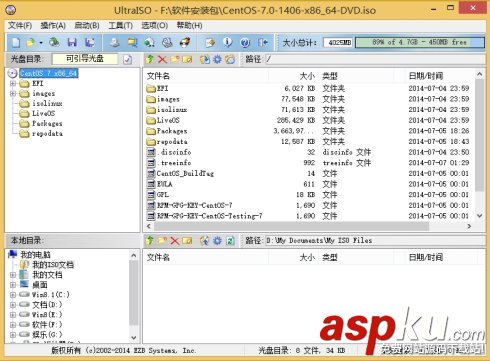Select 我的ISO文档 in local tree

[x=53, y=265]
